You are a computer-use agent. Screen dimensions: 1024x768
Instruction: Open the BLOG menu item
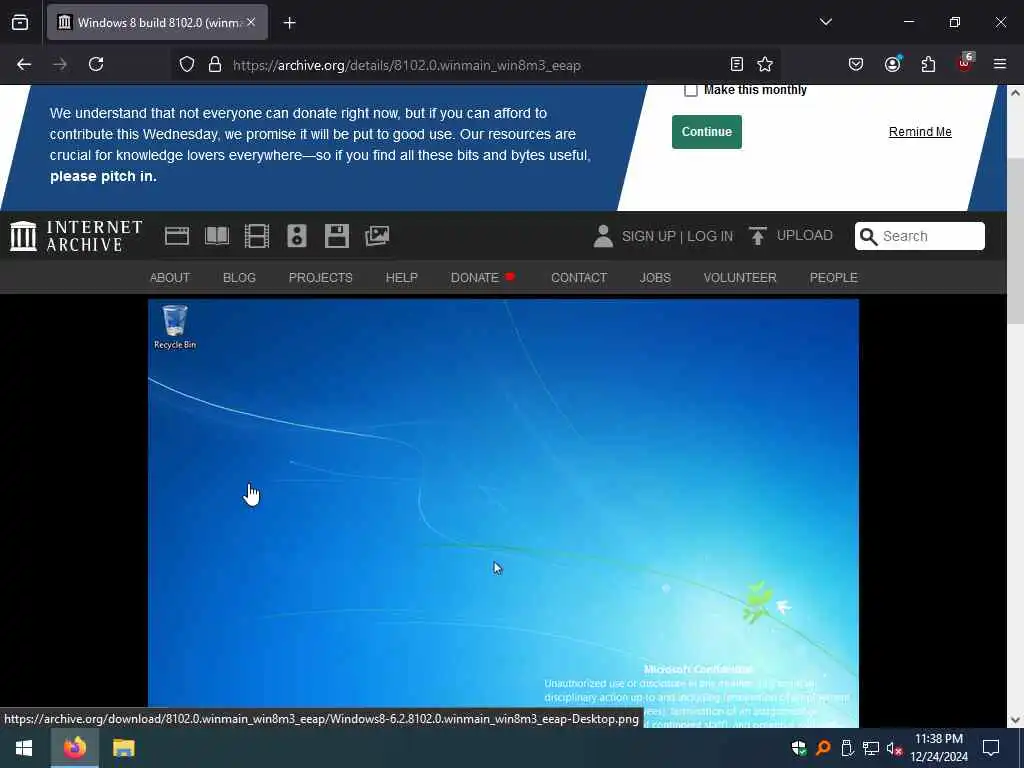pos(239,278)
